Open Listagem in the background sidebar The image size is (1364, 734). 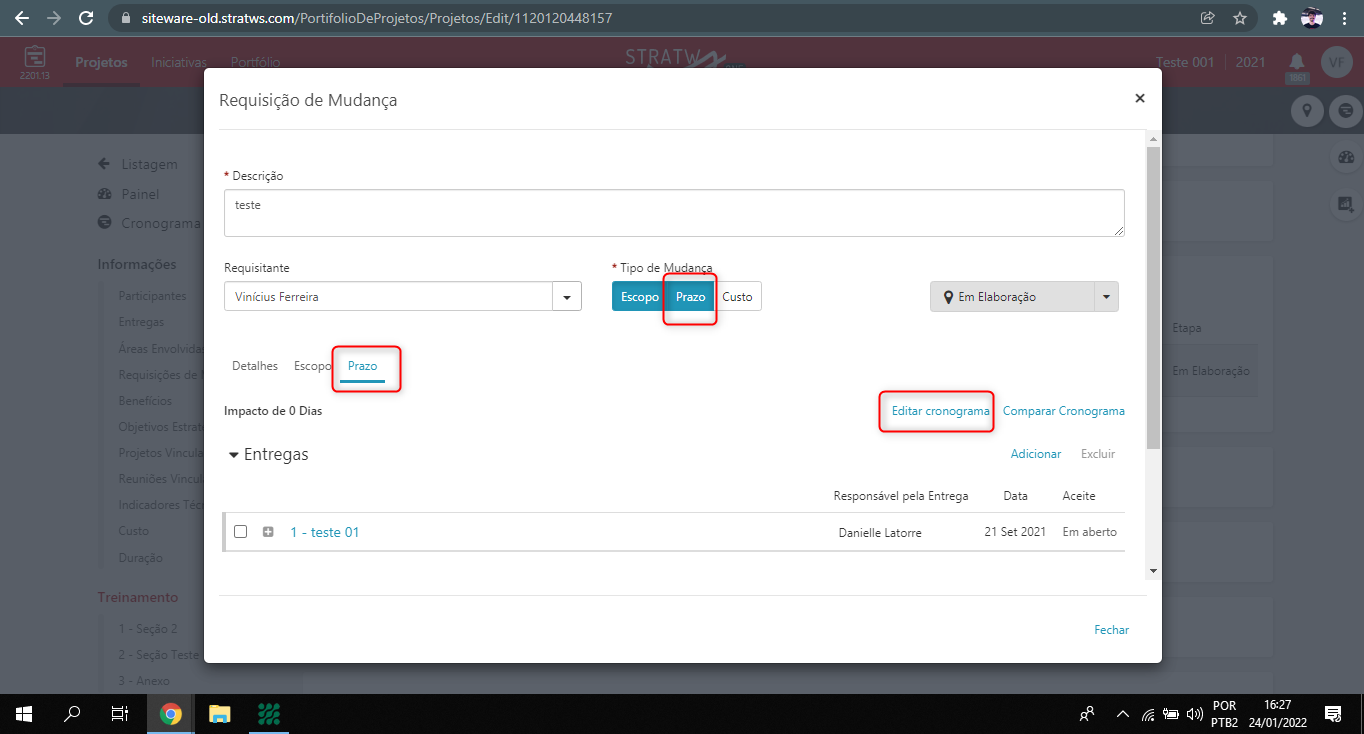click(x=149, y=164)
